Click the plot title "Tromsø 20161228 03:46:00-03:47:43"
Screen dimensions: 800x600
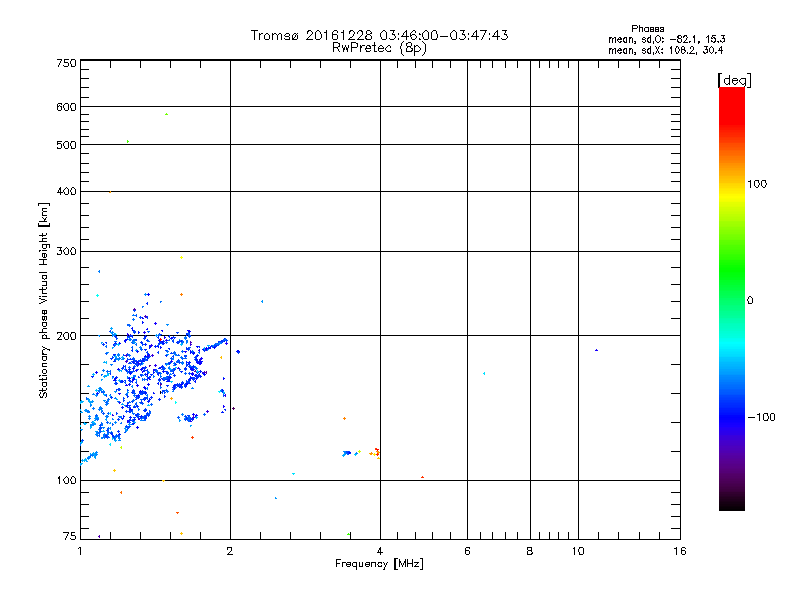(379, 35)
